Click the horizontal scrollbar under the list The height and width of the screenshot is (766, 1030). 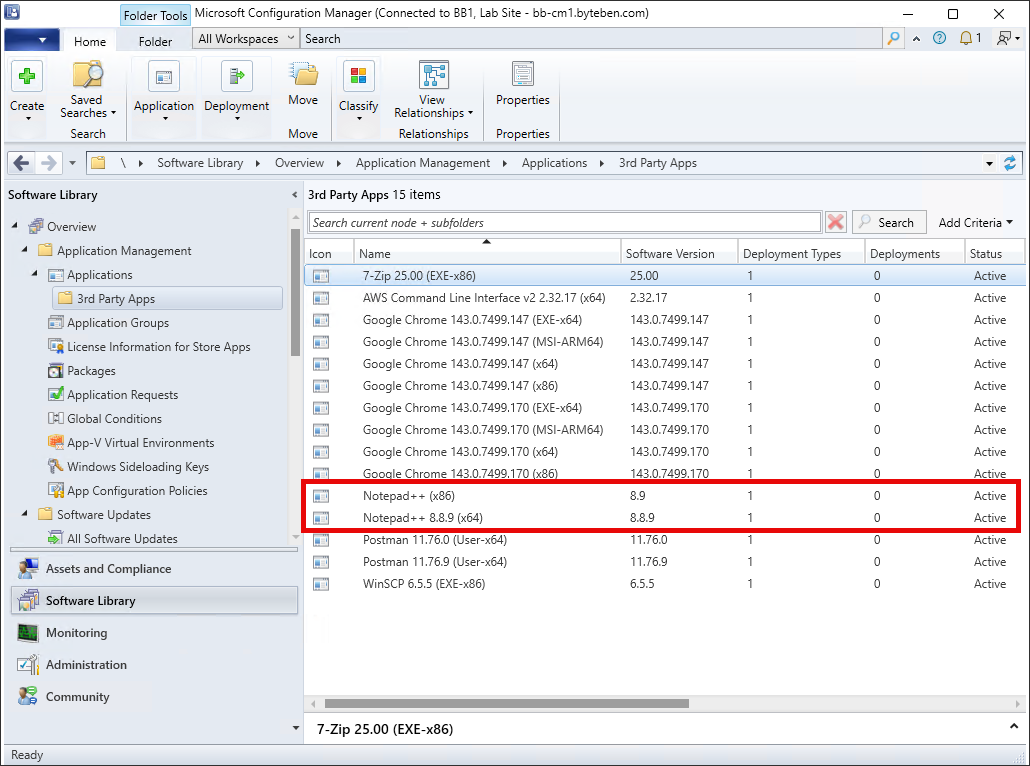click(x=506, y=703)
